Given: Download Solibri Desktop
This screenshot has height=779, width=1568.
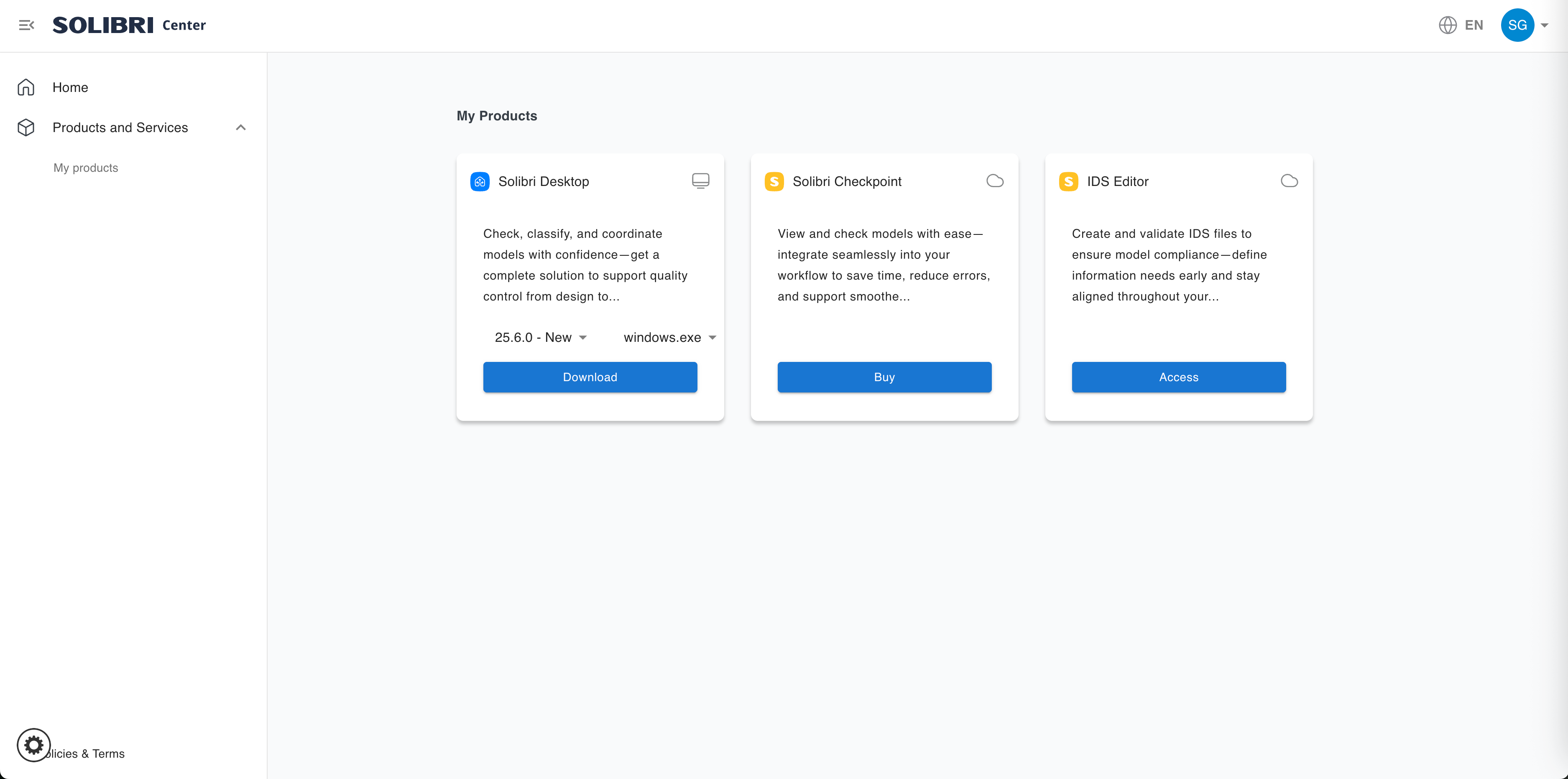Looking at the screenshot, I should (589, 377).
